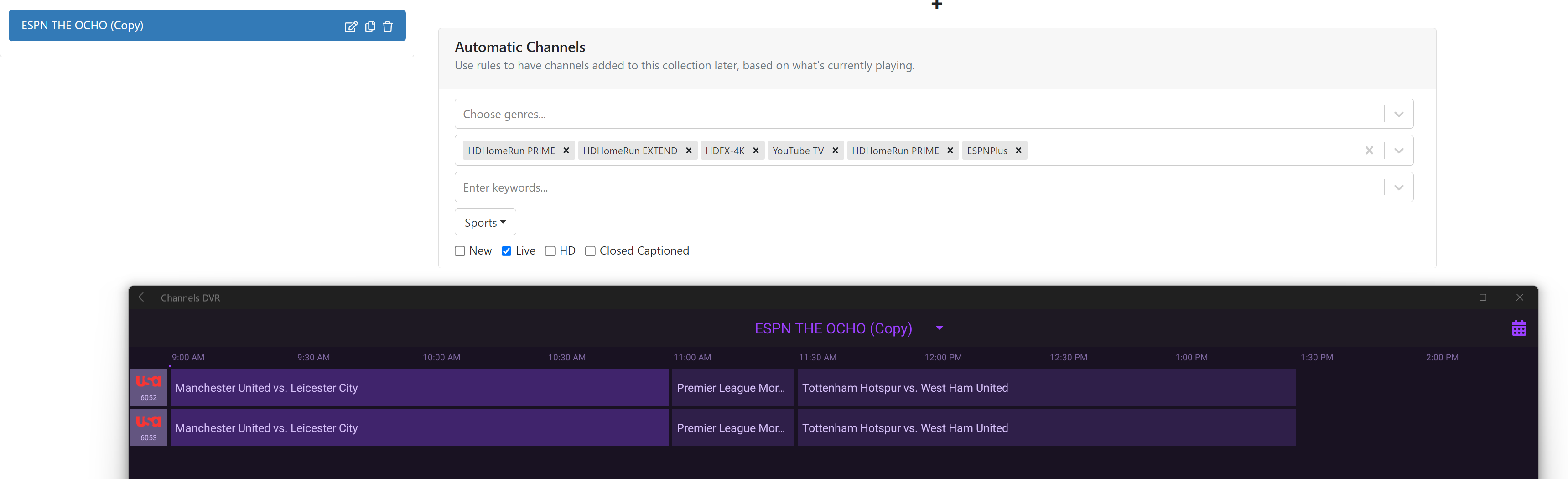Enable the Closed Captioned checkbox
Viewport: 1568px width, 479px height.
[590, 251]
